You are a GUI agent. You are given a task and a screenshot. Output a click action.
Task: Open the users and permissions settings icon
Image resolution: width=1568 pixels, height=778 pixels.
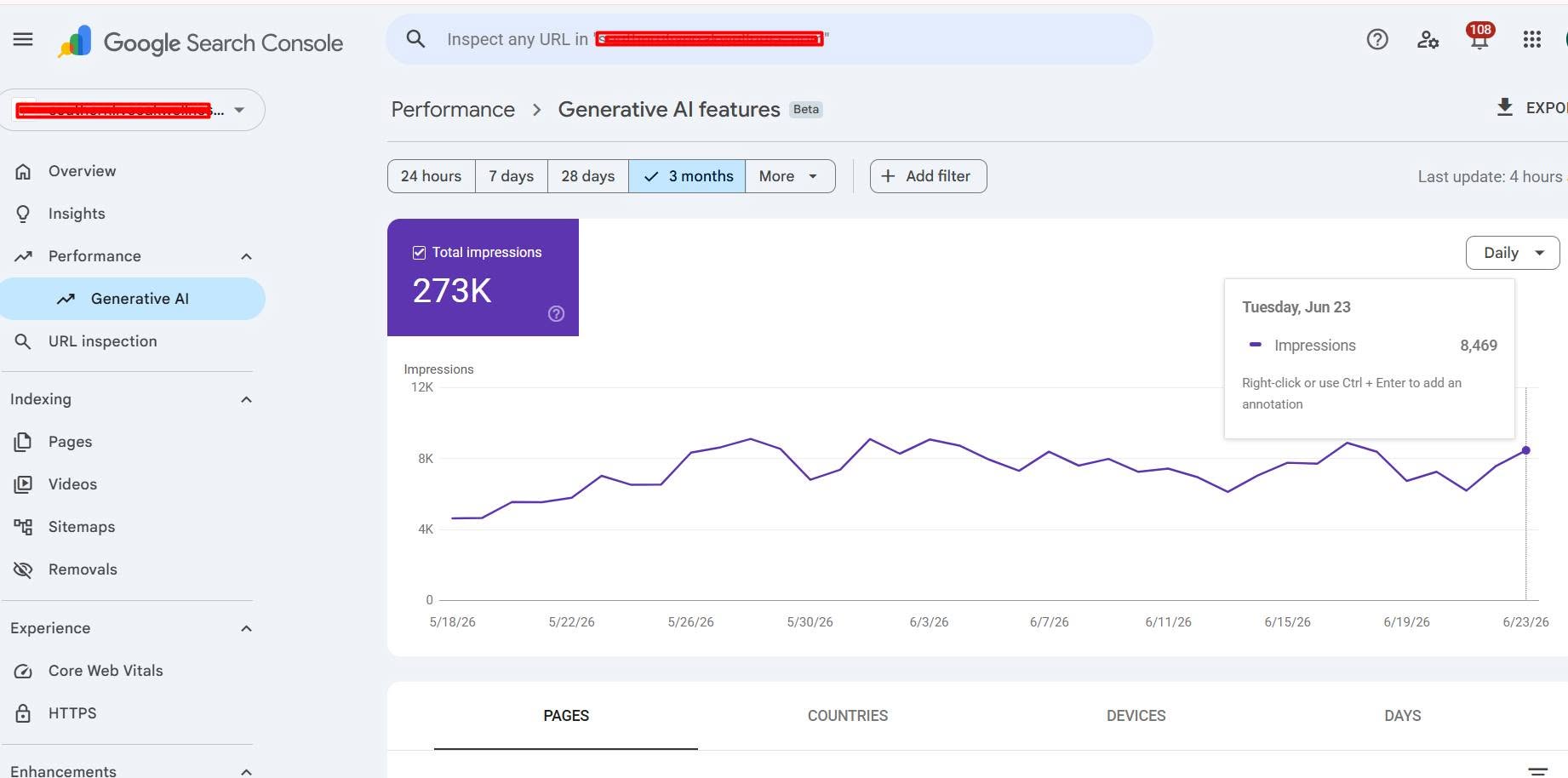pos(1428,39)
